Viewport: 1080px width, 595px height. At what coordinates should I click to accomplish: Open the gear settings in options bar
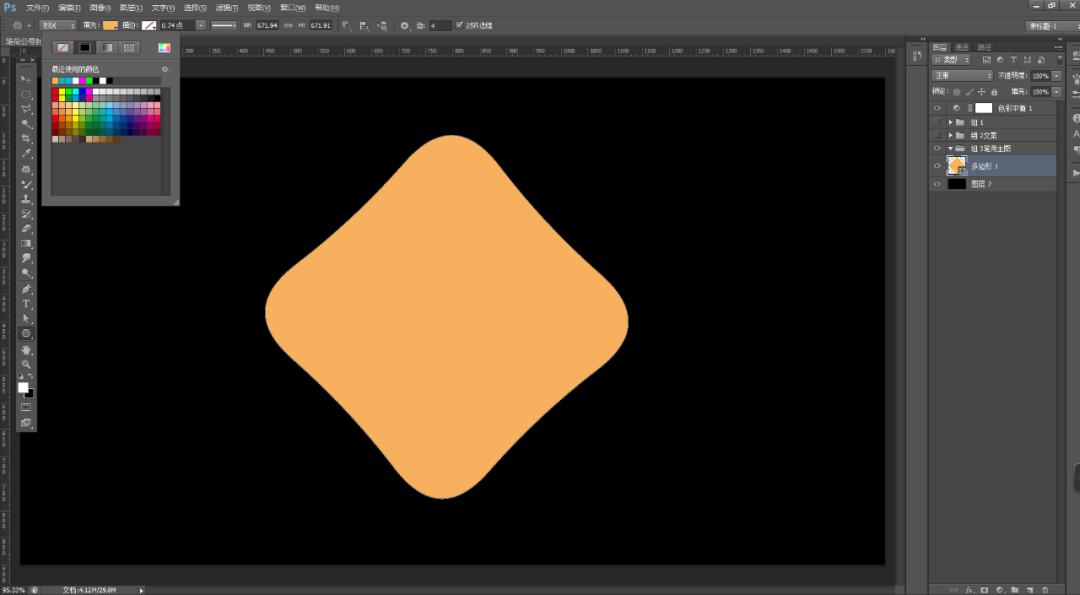(404, 25)
